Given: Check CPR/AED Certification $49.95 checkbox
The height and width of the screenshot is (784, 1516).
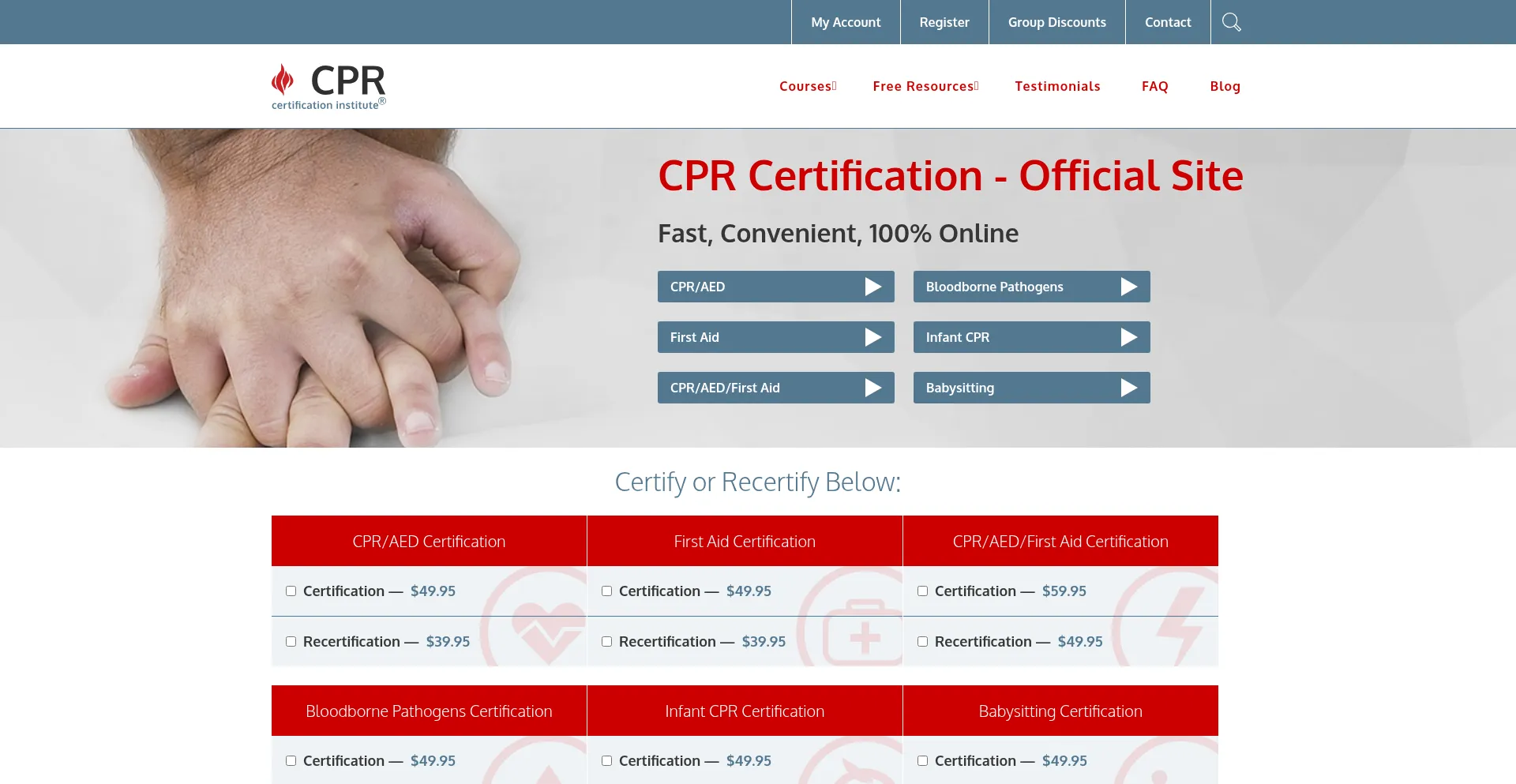Looking at the screenshot, I should 291,591.
